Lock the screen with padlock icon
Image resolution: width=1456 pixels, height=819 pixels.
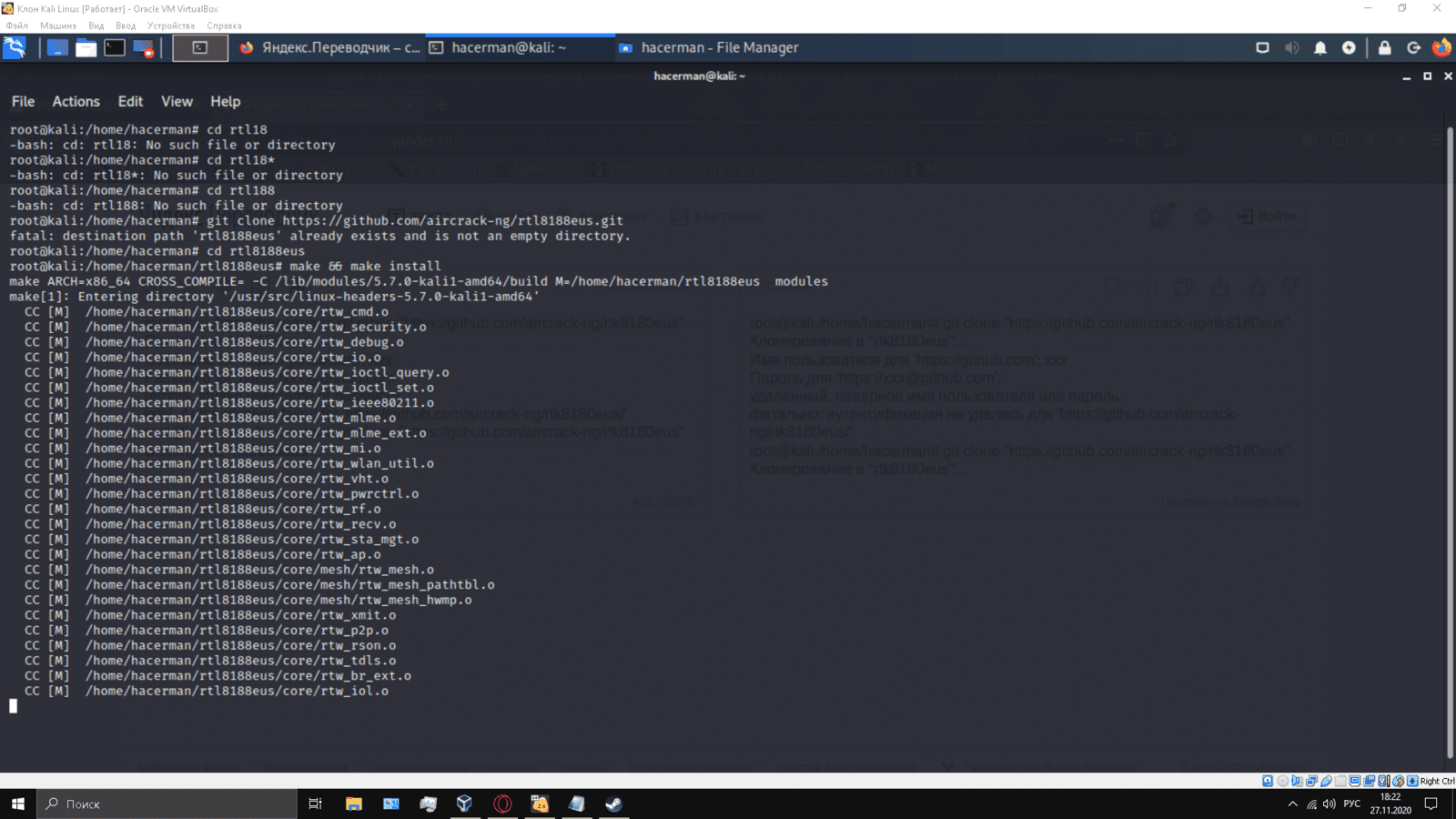1385,47
